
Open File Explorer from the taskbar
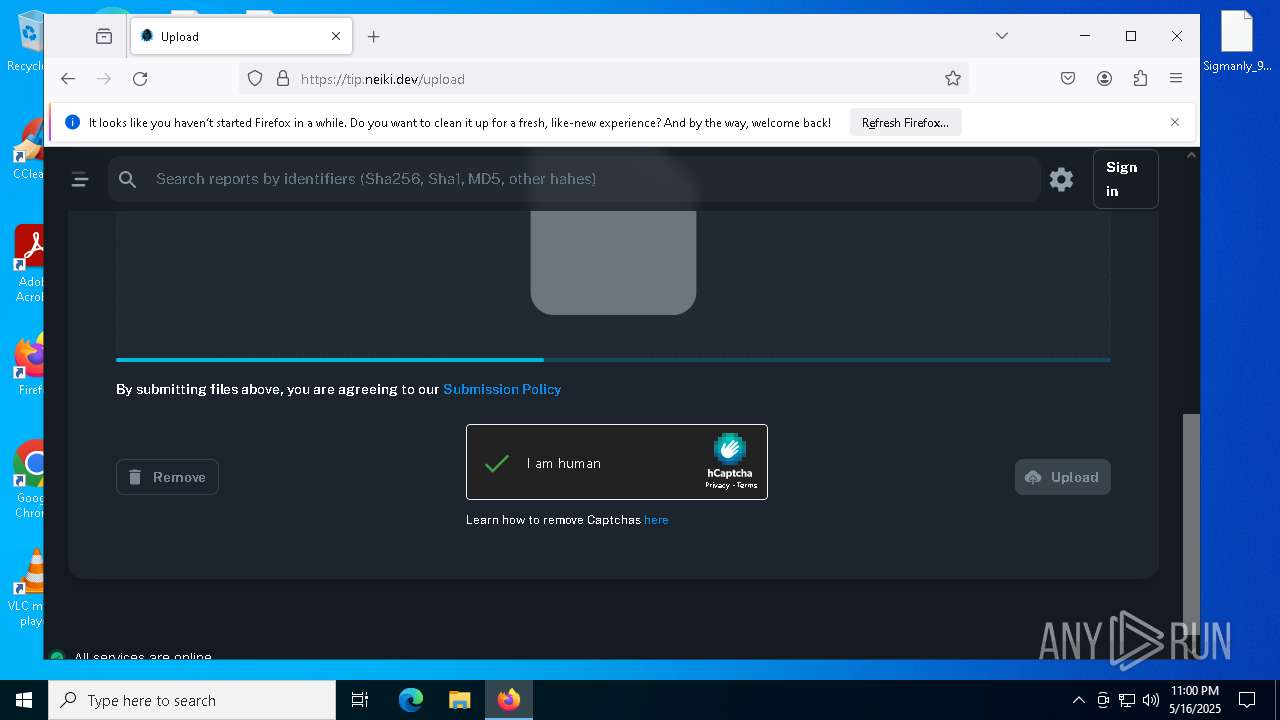pyautogui.click(x=459, y=700)
